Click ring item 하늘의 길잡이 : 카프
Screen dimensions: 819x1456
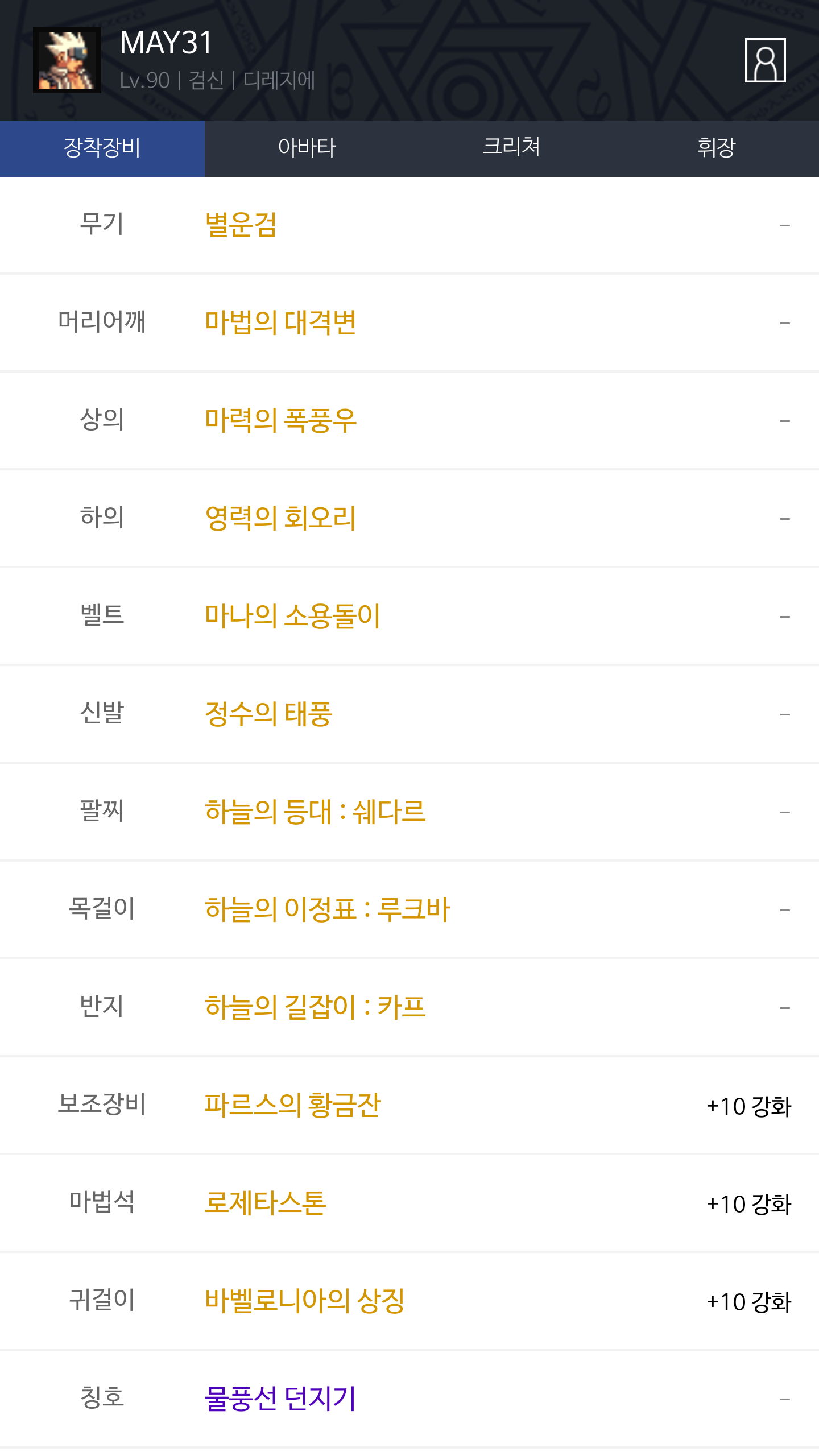pyautogui.click(x=315, y=1007)
